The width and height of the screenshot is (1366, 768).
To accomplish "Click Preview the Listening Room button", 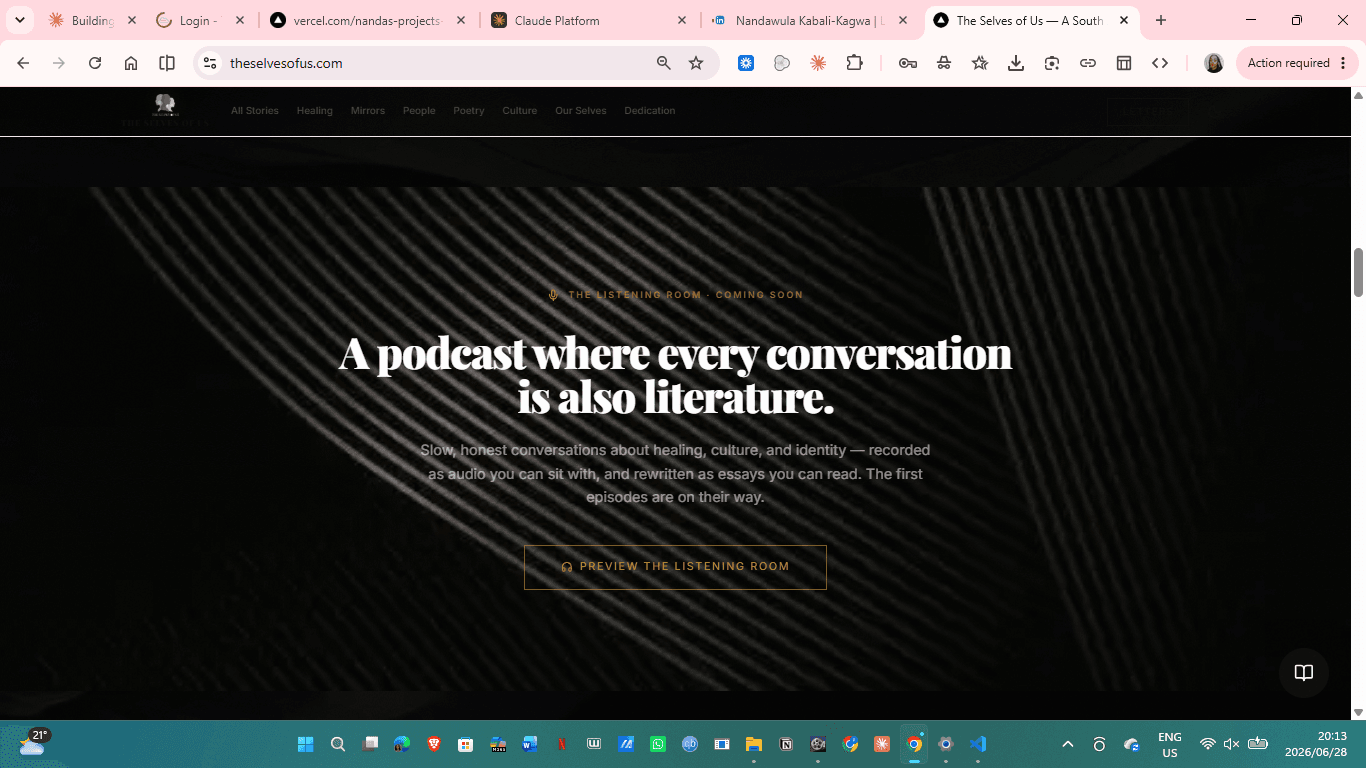I will [x=675, y=567].
